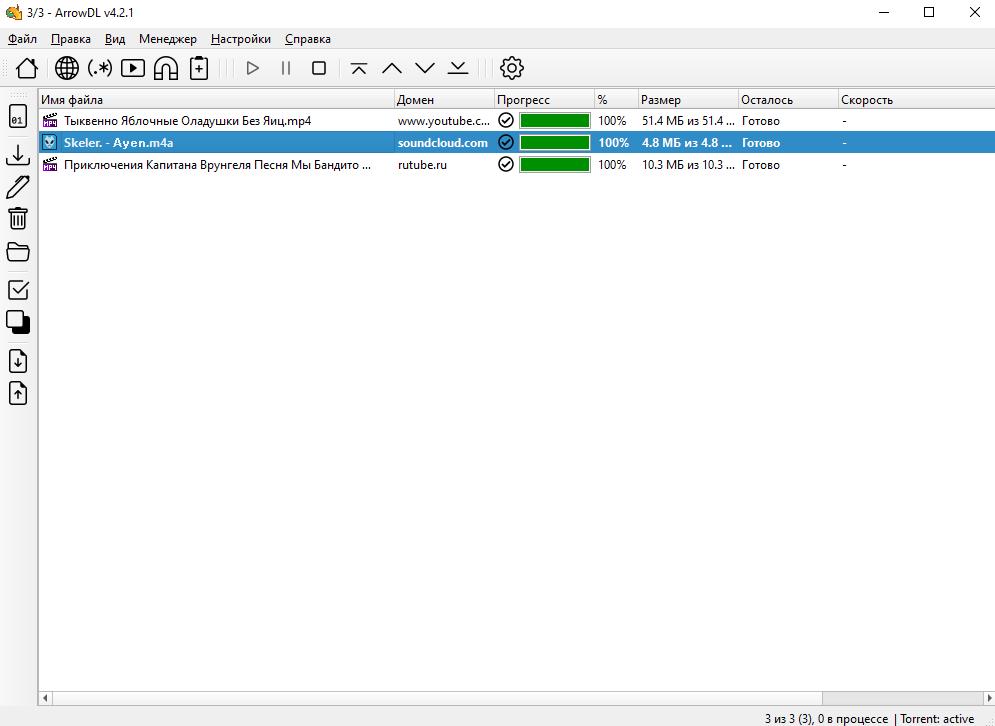Click the home icon in the toolbar
This screenshot has height=726, width=995.
(x=27, y=68)
